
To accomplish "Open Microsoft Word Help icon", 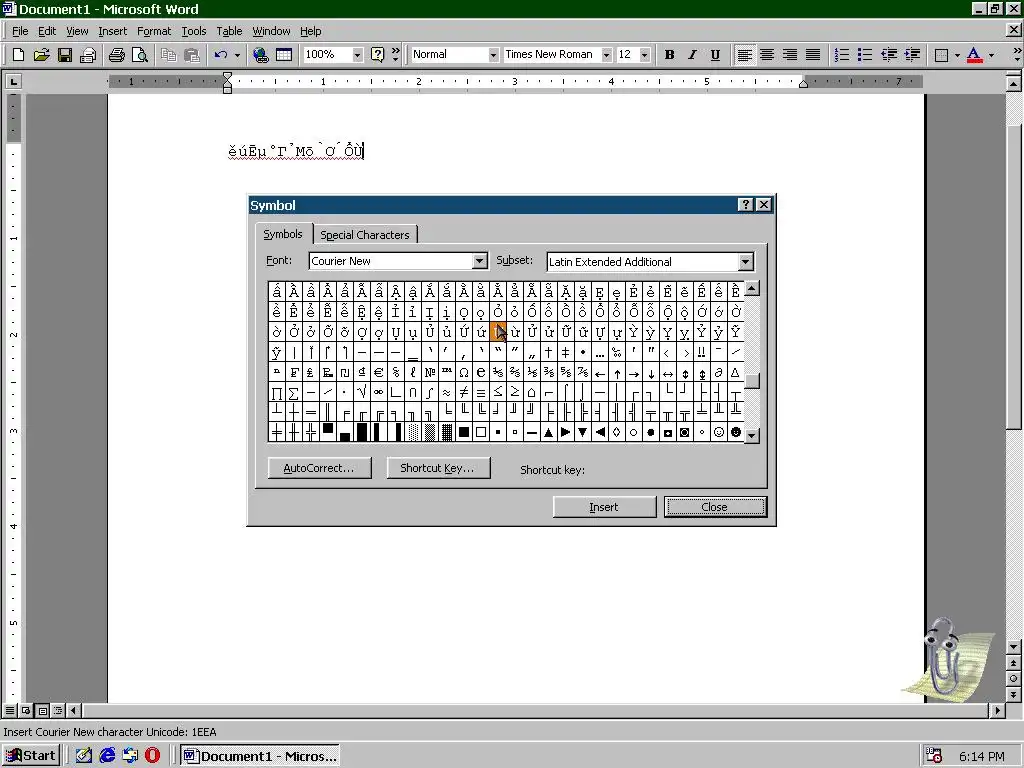I will coord(377,55).
